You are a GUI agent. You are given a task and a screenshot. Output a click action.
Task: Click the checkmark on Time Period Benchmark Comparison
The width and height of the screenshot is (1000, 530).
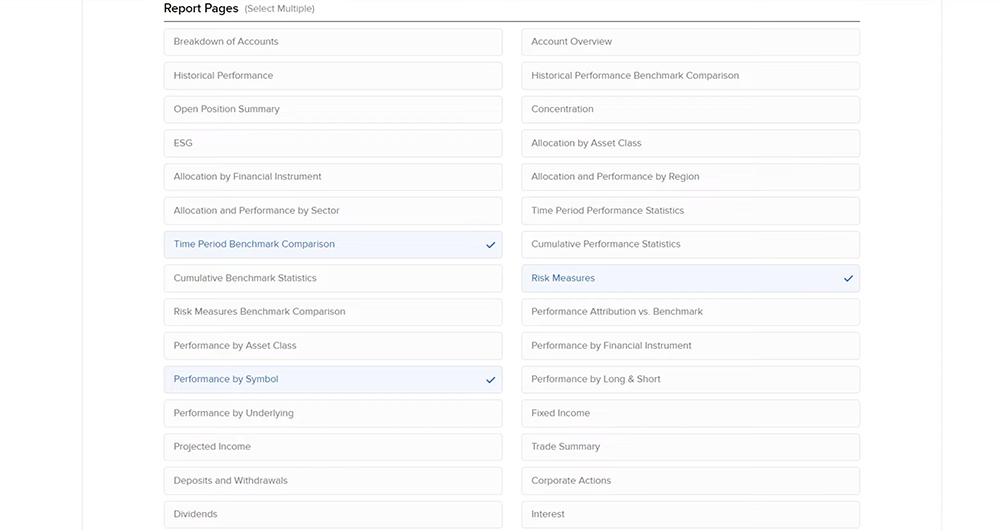point(490,245)
